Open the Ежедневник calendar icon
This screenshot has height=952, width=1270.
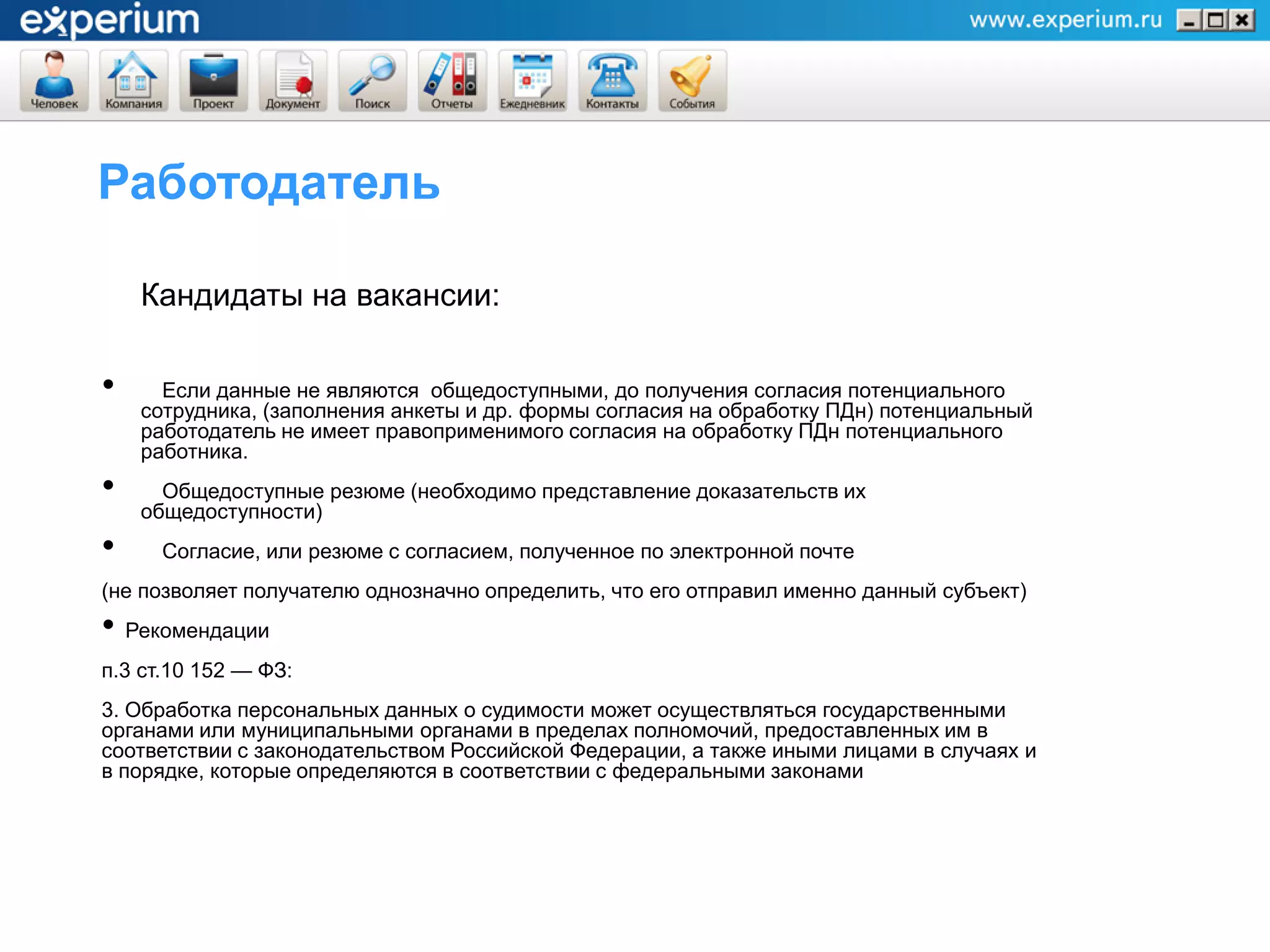pos(533,81)
